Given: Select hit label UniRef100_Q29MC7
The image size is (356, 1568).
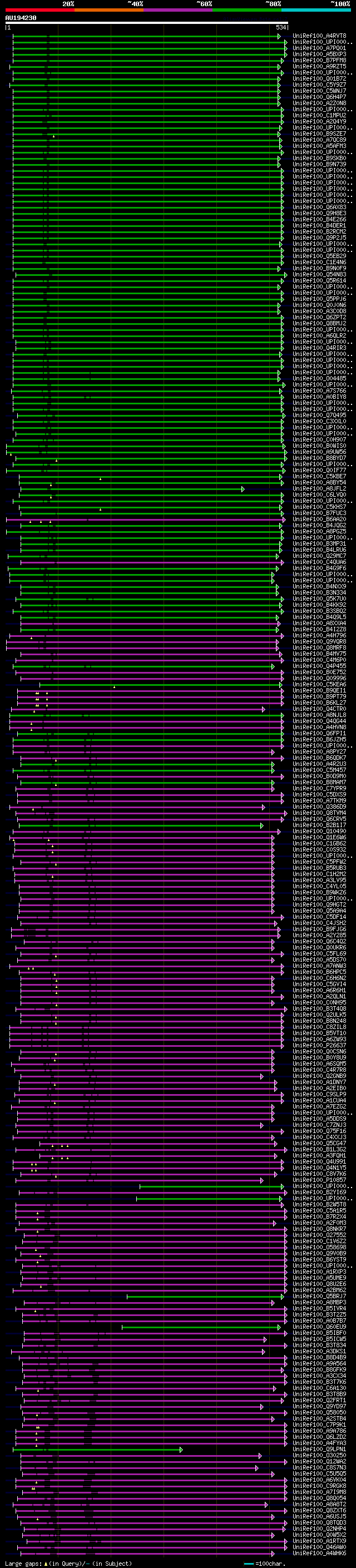Looking at the screenshot, I should tap(319, 556).
